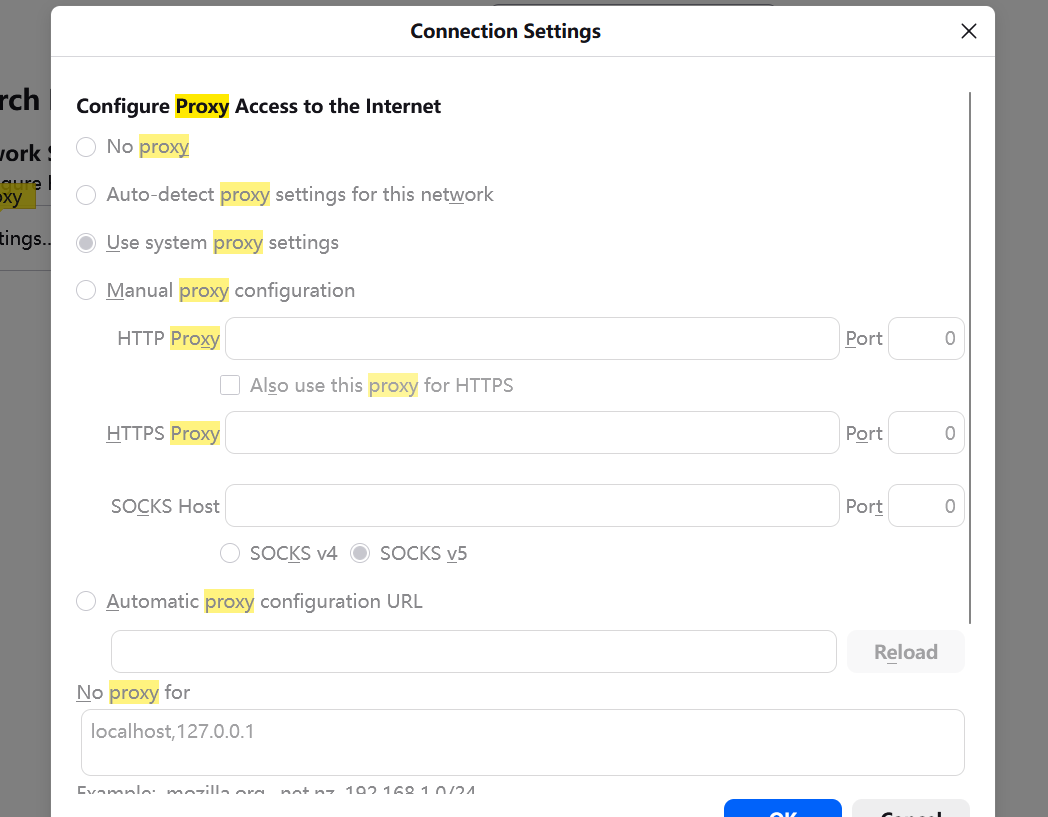1048x817 pixels.
Task: Select SOCKS v5 option
Action: coord(360,553)
